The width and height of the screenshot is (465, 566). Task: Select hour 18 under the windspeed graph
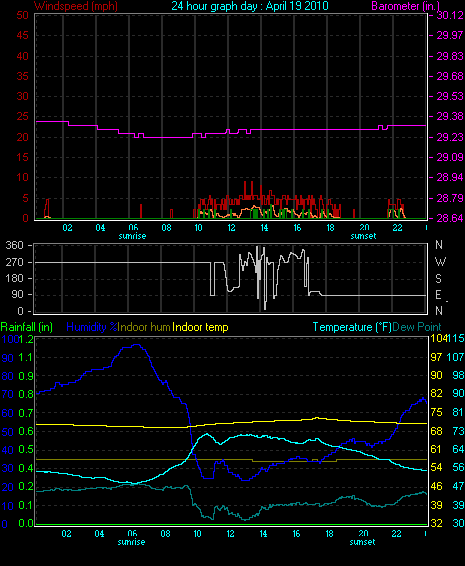pyautogui.click(x=330, y=228)
